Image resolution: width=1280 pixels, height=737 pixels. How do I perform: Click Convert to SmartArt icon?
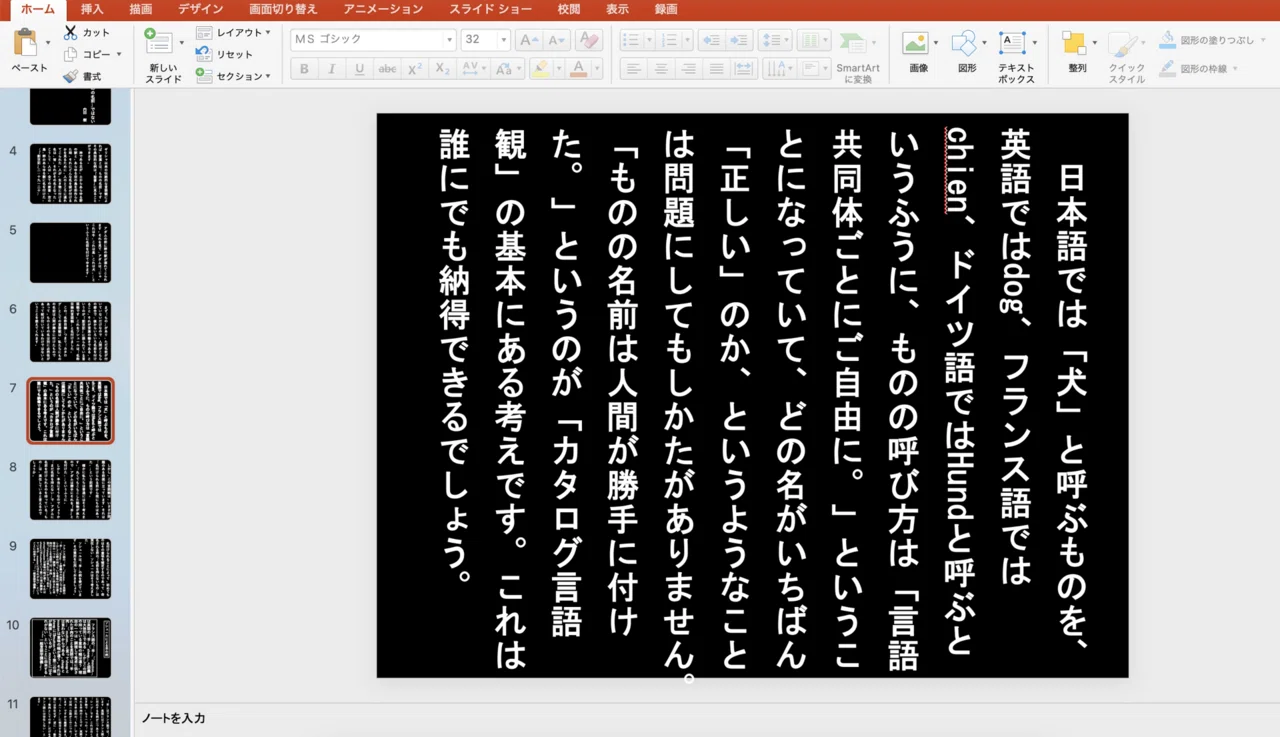[x=853, y=43]
